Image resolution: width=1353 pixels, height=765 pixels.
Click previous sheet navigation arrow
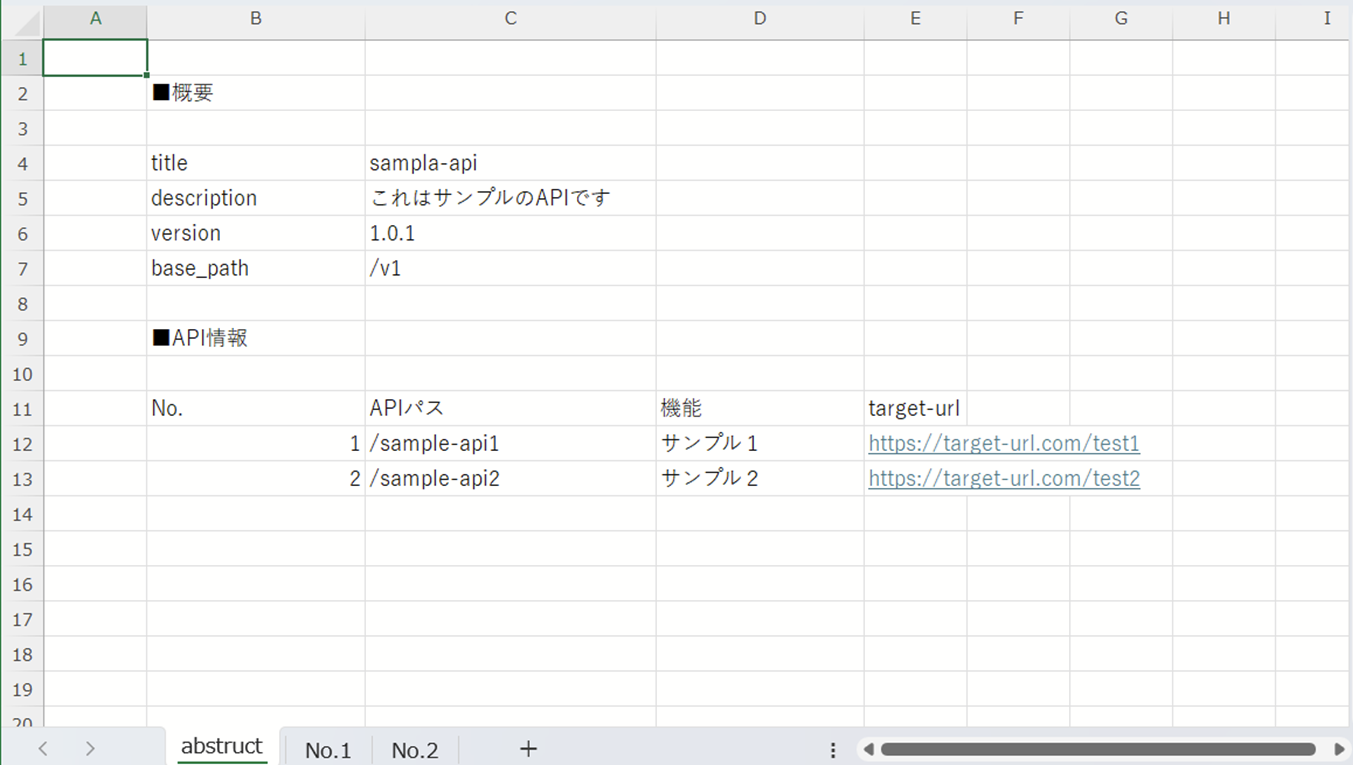coord(43,749)
